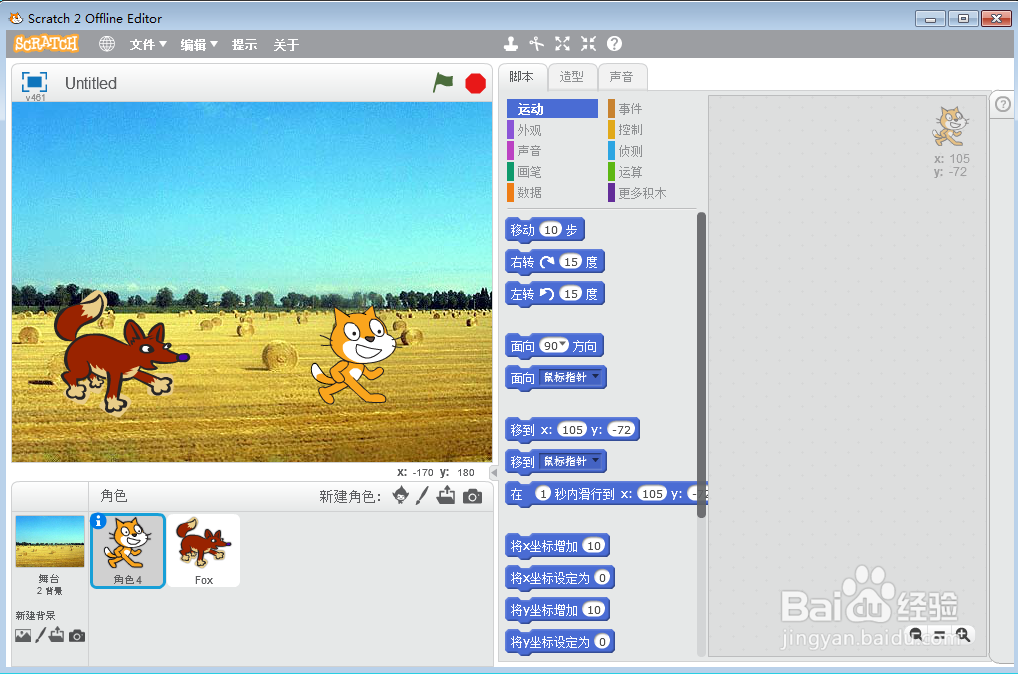The width and height of the screenshot is (1018, 674).
Task: Zoom out the scripts area
Action: click(x=916, y=634)
